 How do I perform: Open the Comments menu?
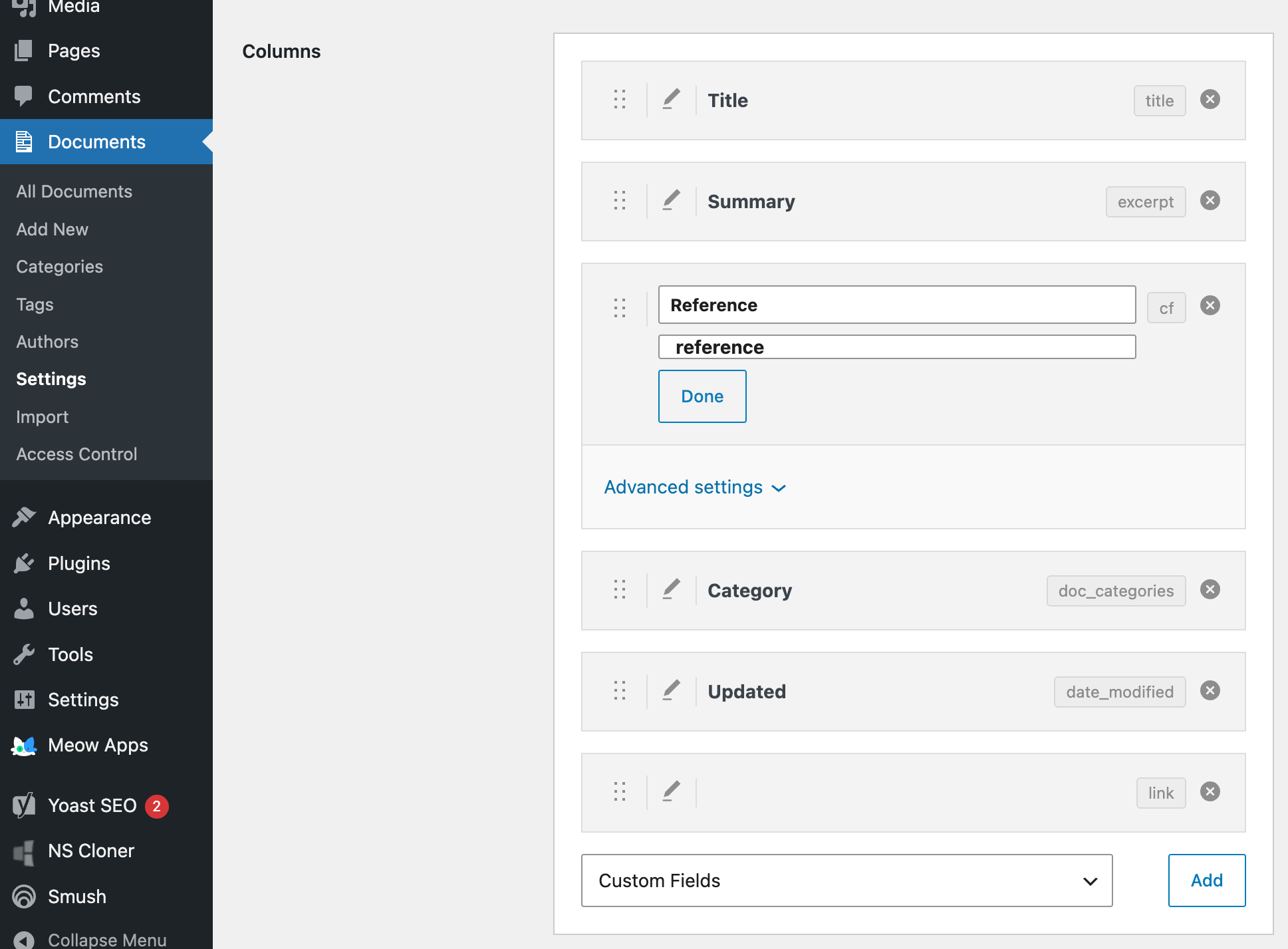pos(106,96)
